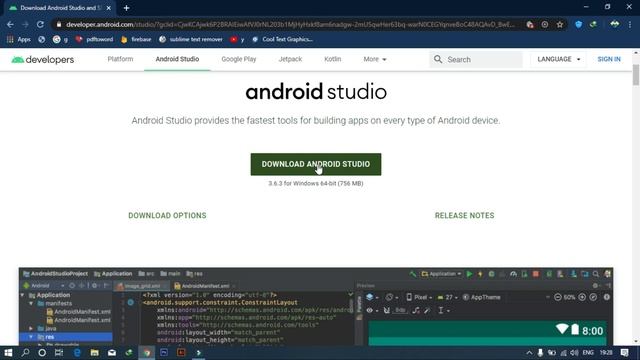Click the address bar URL
Viewport: 640px width, 360px height.
coord(290,24)
